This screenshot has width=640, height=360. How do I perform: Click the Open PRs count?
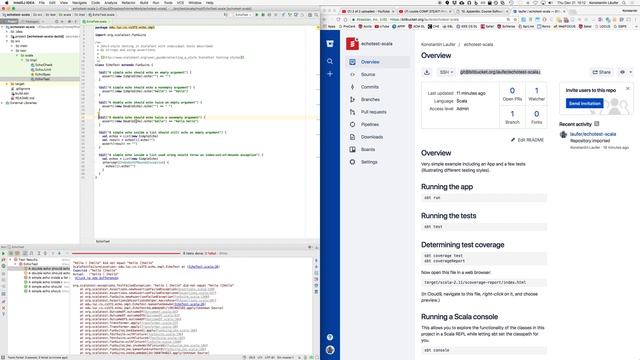[512, 91]
